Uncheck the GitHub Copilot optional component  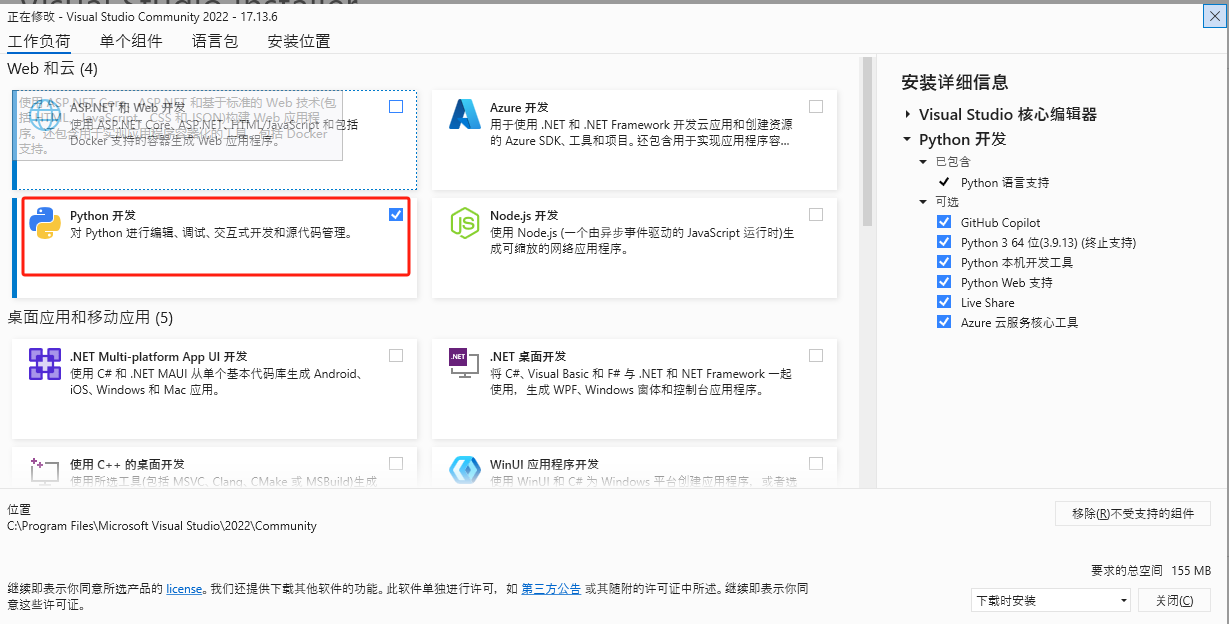[x=944, y=222]
